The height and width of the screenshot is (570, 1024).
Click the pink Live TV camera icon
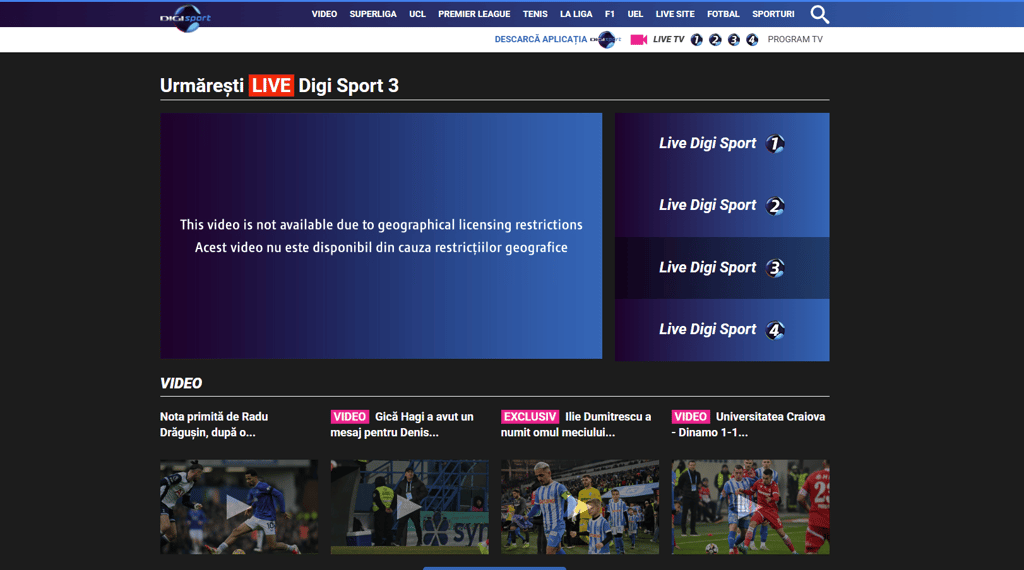(639, 40)
